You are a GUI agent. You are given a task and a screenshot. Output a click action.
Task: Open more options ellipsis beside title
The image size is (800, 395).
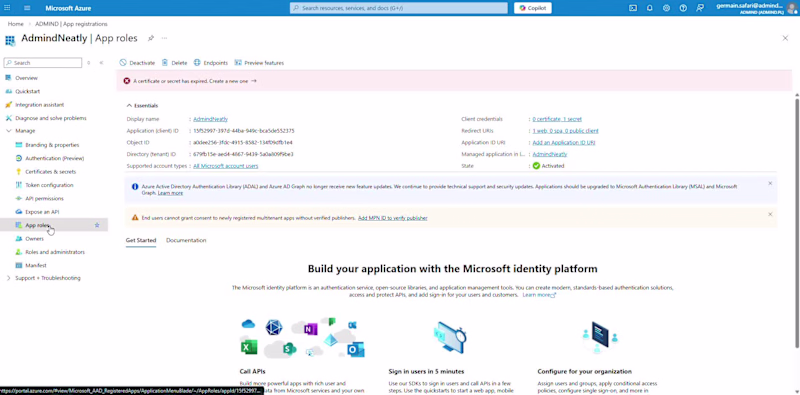tap(164, 38)
